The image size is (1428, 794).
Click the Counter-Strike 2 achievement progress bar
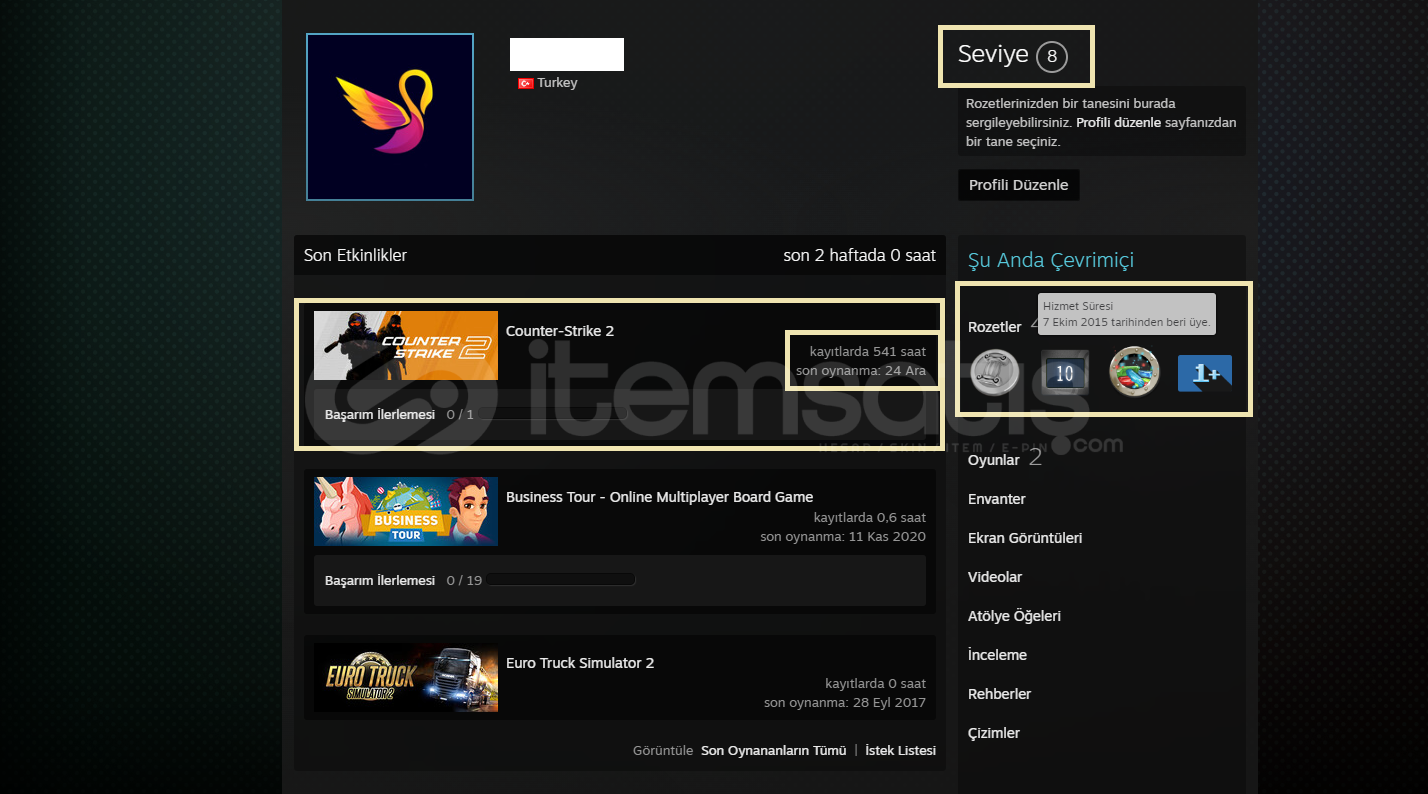(x=552, y=414)
